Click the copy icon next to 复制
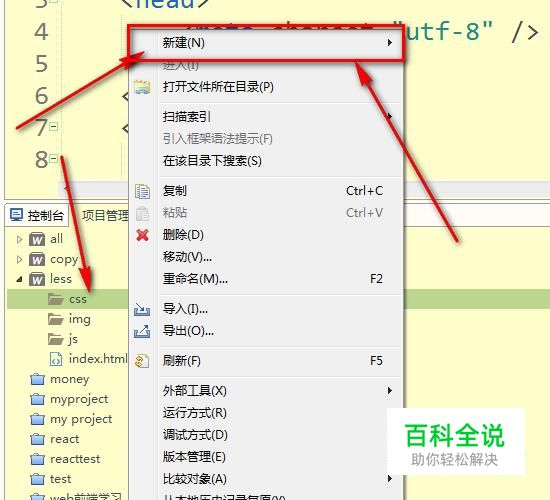 tap(142, 191)
